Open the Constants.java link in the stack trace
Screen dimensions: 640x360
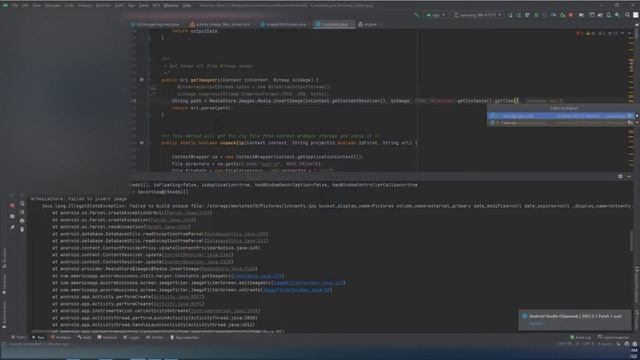[x=258, y=276]
